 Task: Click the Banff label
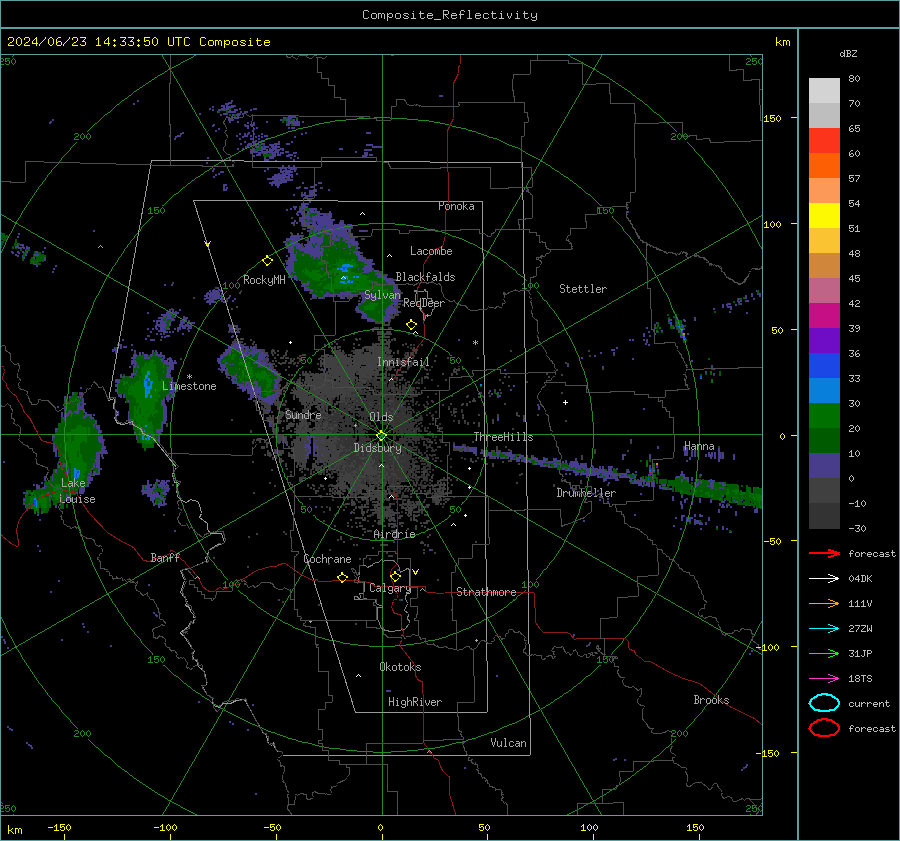point(165,558)
